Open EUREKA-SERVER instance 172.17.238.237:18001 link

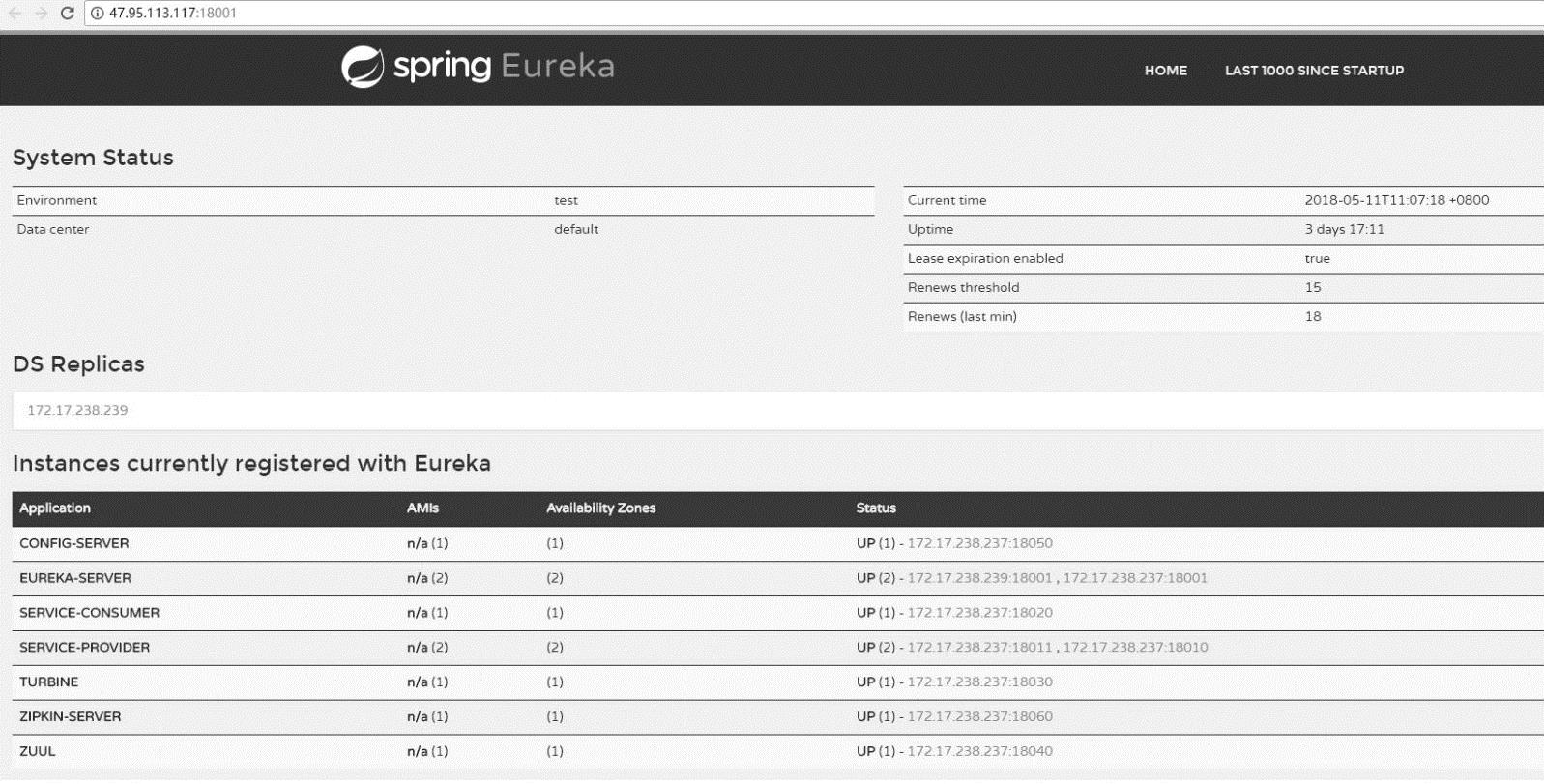(x=1135, y=578)
